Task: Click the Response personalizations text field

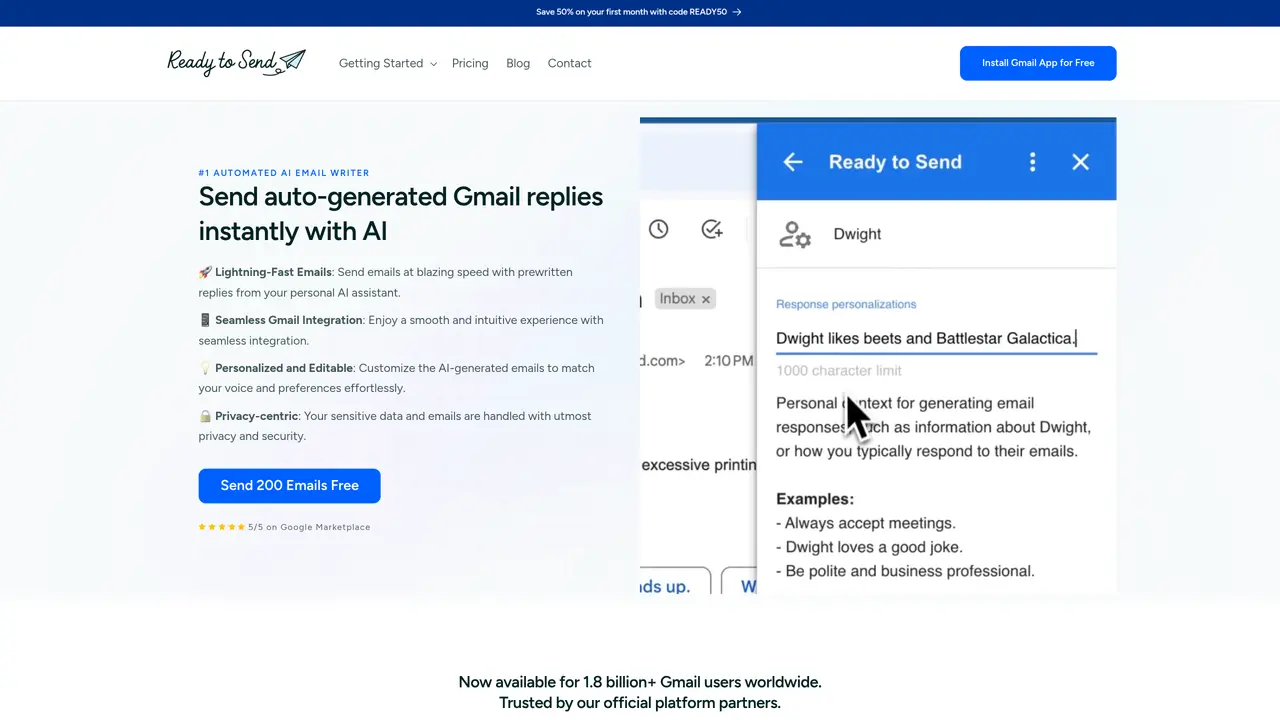Action: [x=936, y=338]
